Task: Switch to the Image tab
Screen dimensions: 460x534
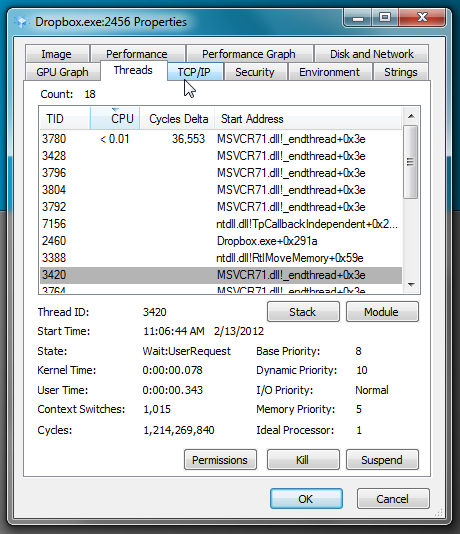Action: point(57,54)
